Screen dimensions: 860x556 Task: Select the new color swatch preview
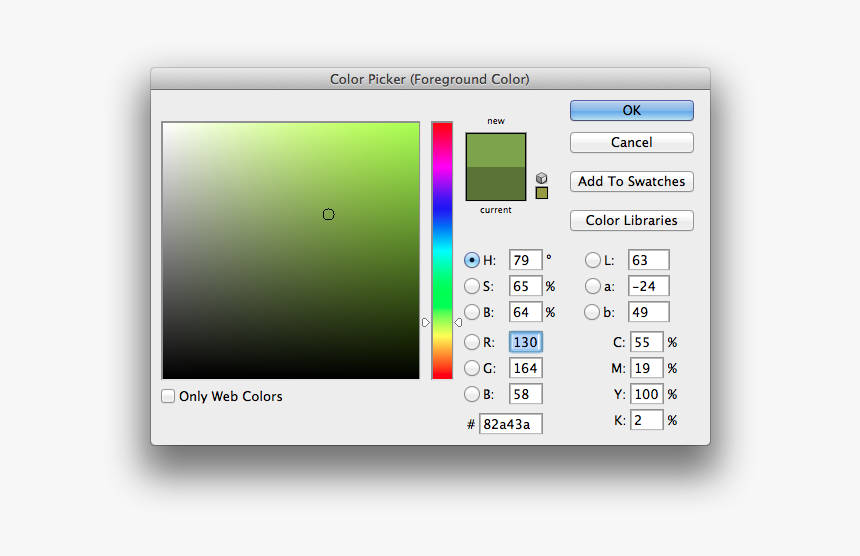tap(496, 150)
